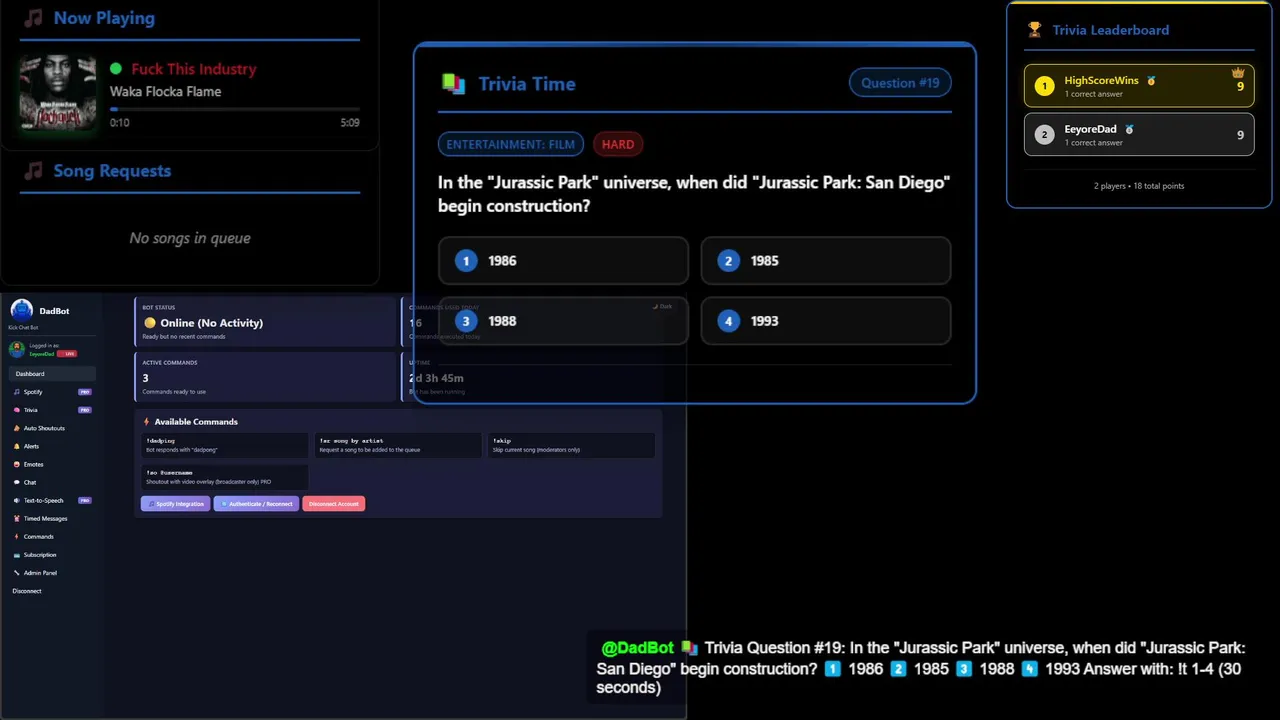1280x720 pixels.
Task: Open Trivia in DadBot sidebar
Action: point(52,410)
